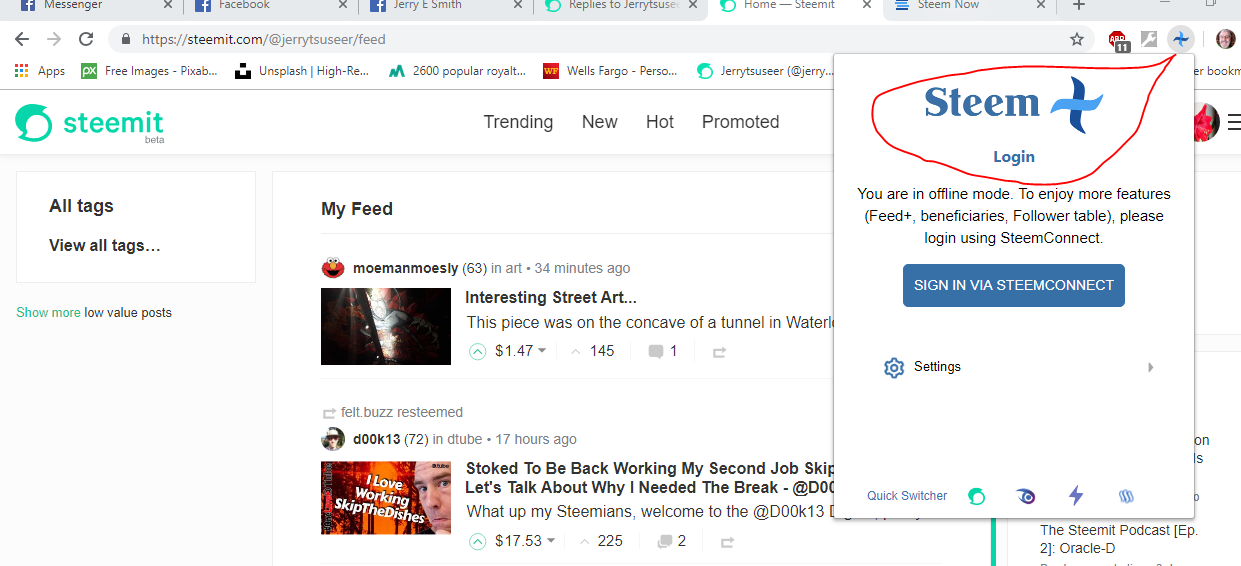This screenshot has height=566, width=1241.
Task: Click the Login link in SteemPlus popup
Action: 1014,157
